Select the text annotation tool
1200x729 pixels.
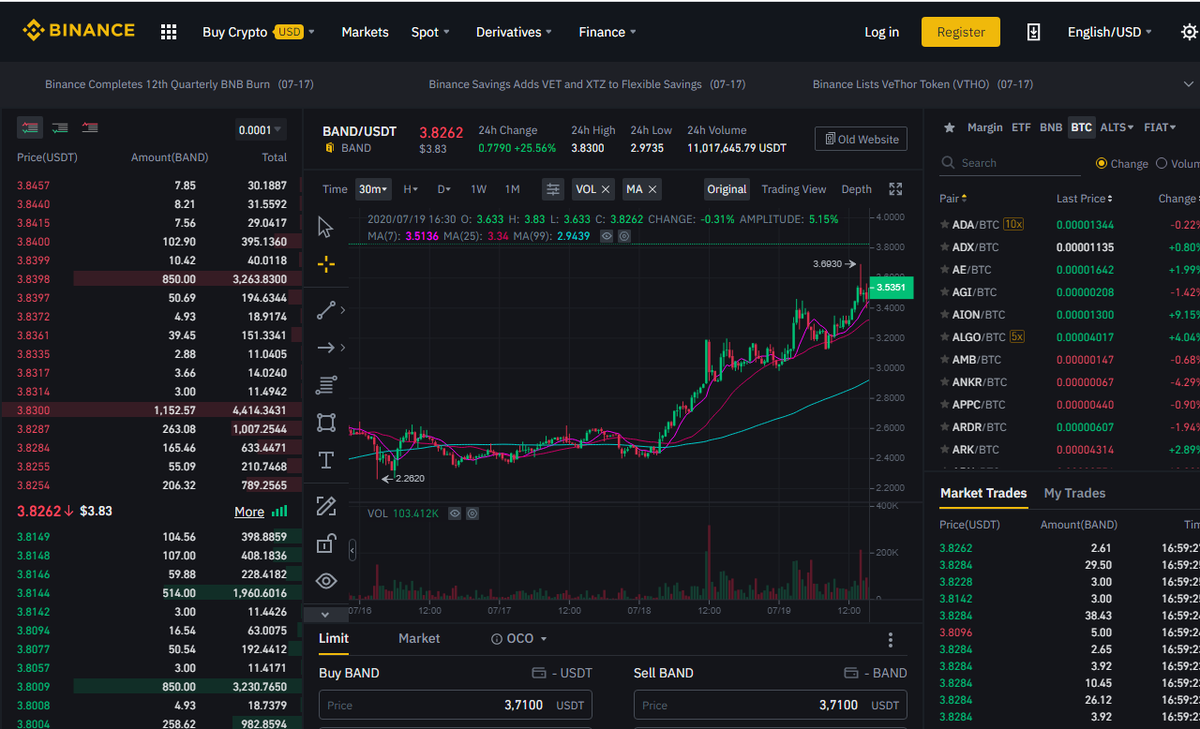pyautogui.click(x=326, y=460)
